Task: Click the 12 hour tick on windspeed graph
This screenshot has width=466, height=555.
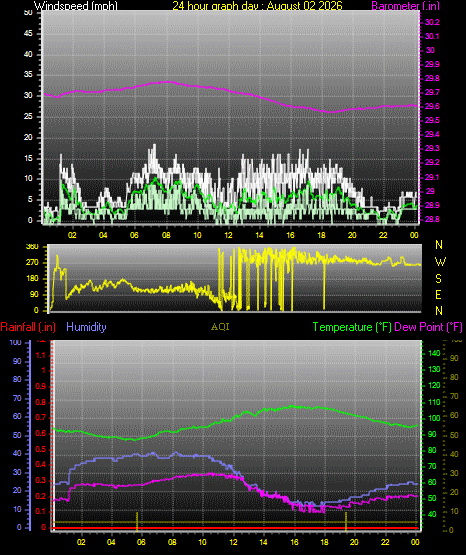Action: [x=228, y=235]
